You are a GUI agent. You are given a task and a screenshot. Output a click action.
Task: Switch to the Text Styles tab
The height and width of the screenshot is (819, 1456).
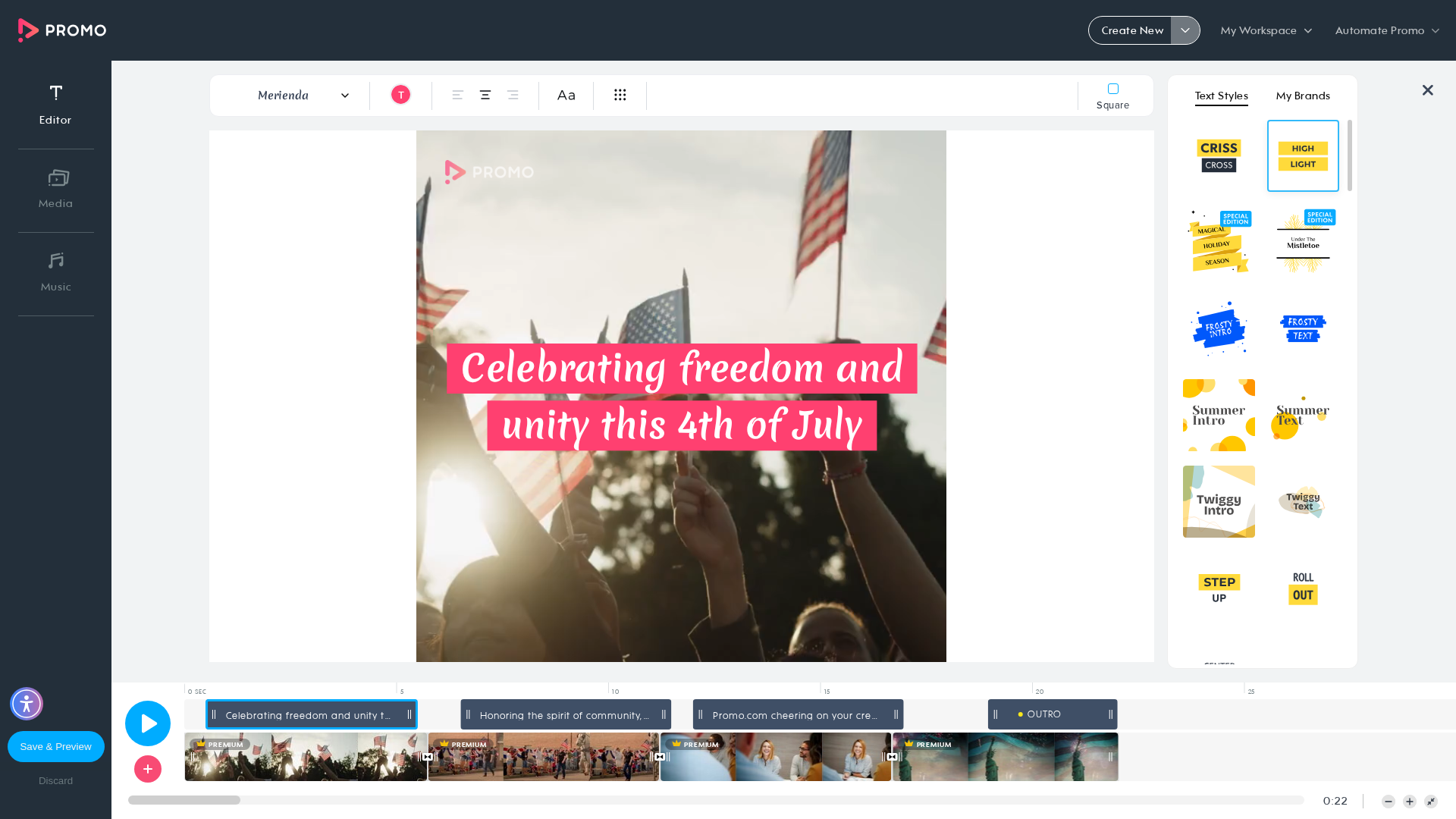coord(1221,96)
